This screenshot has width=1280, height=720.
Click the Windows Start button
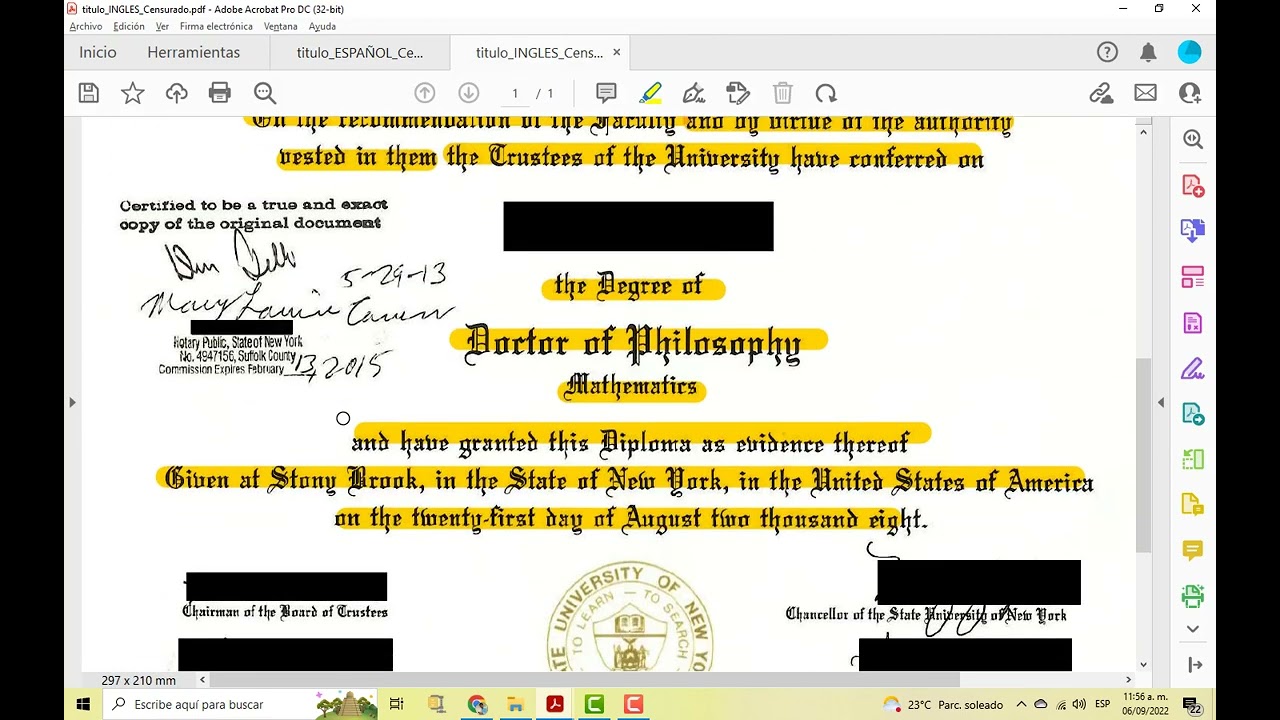(83, 704)
